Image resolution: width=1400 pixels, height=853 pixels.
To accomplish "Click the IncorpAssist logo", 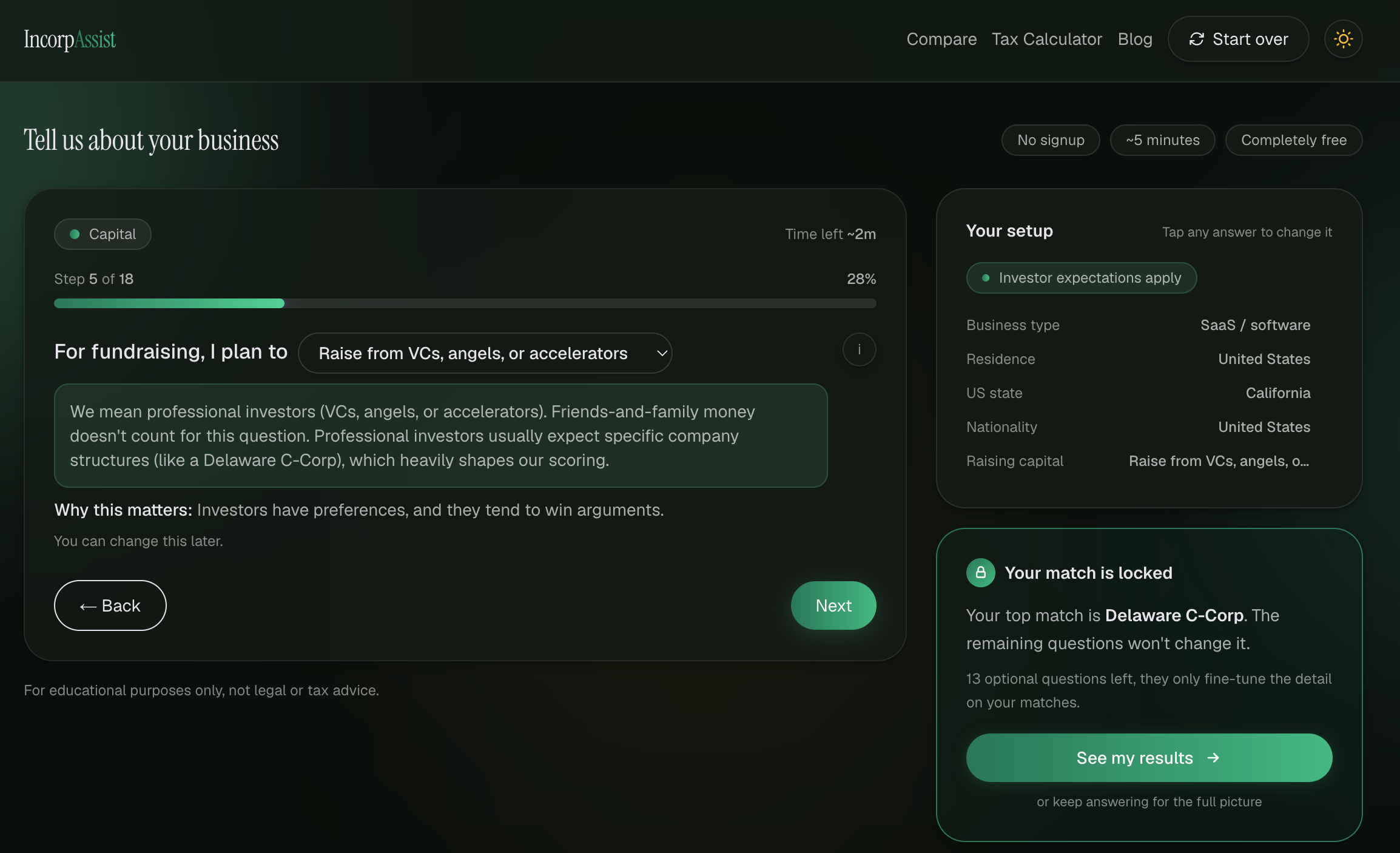I will click(x=70, y=39).
